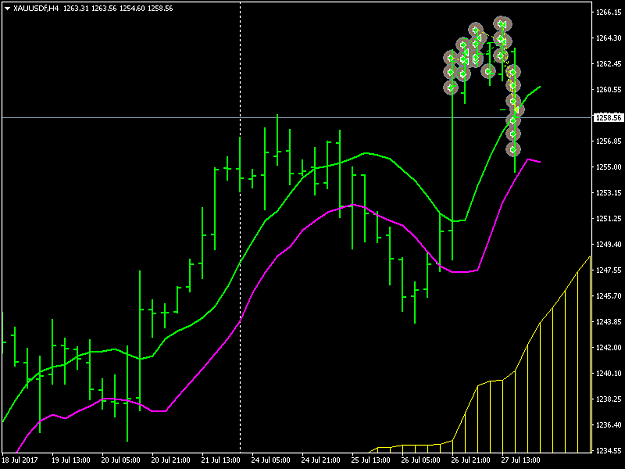Click the 25 Jul 13:00 time label
Viewport: 625px width, 469px height.
[x=371, y=460]
